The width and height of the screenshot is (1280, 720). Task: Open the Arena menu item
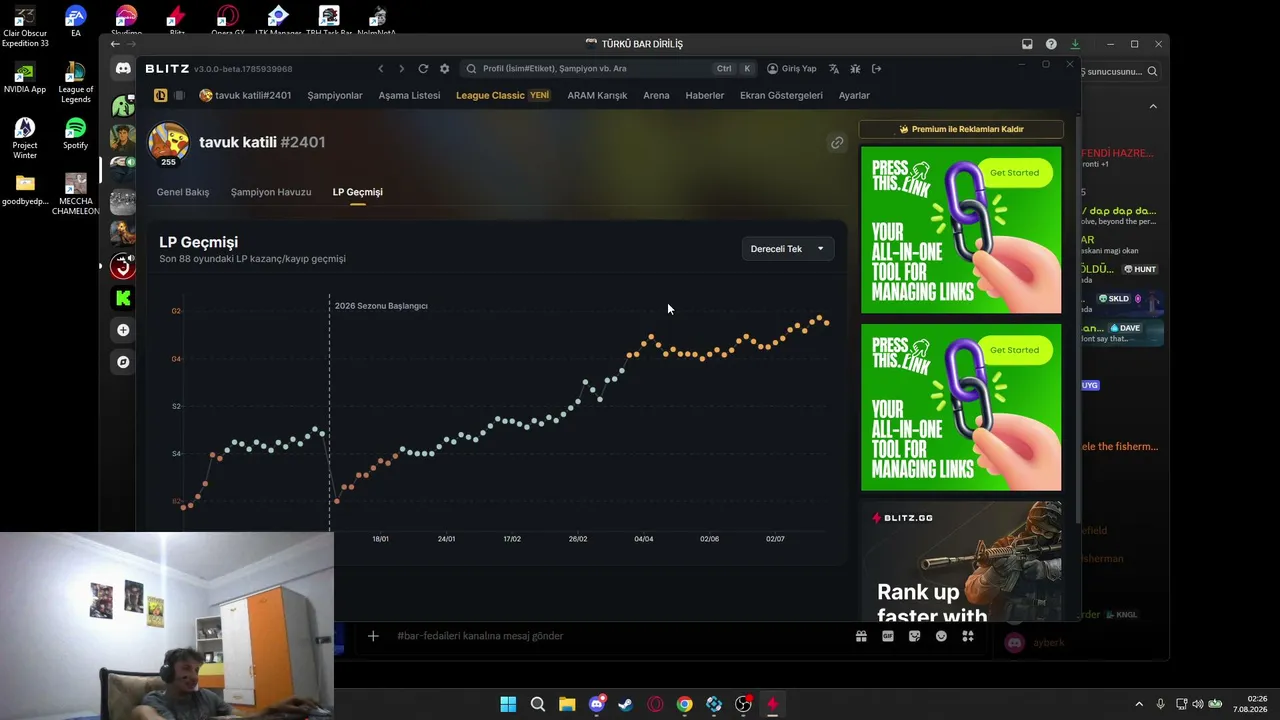pyautogui.click(x=656, y=95)
